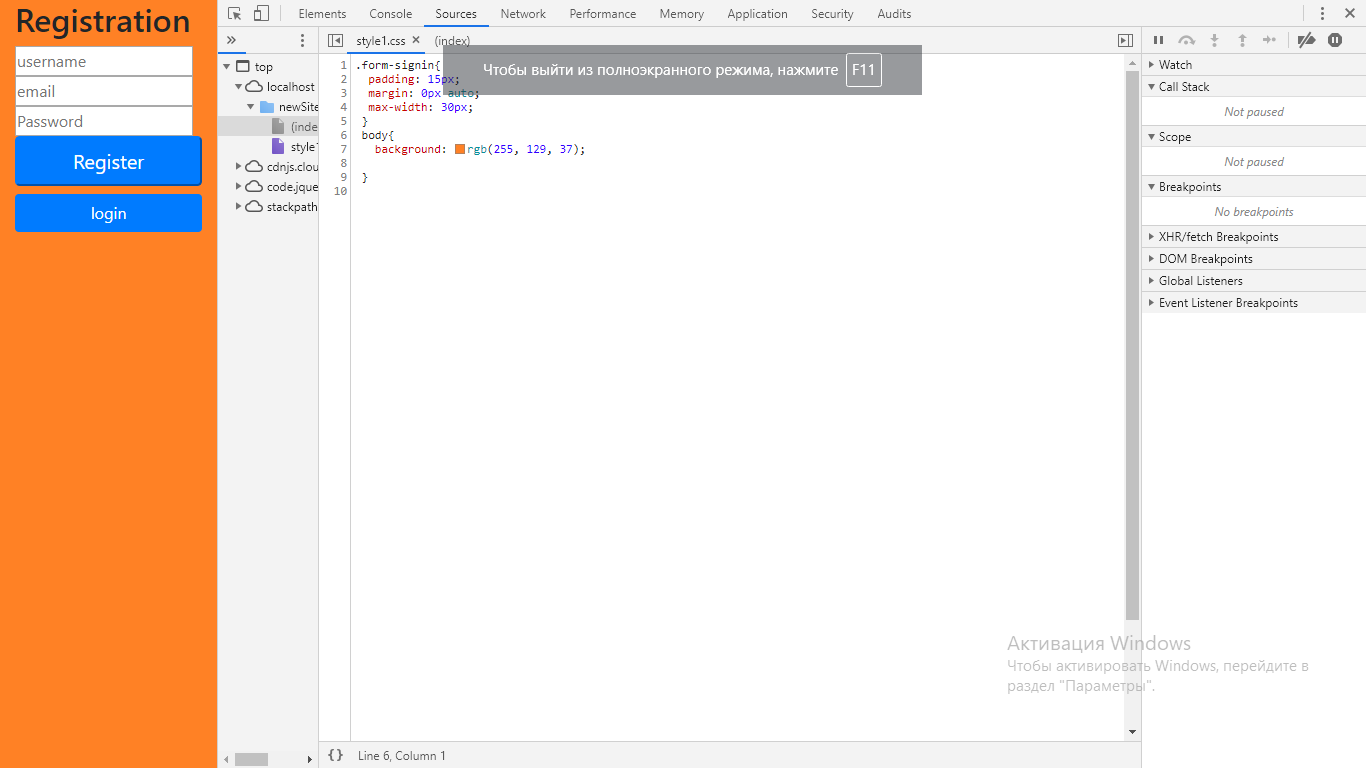
Task: Close the DevTools panel
Action: pyautogui.click(x=1349, y=14)
